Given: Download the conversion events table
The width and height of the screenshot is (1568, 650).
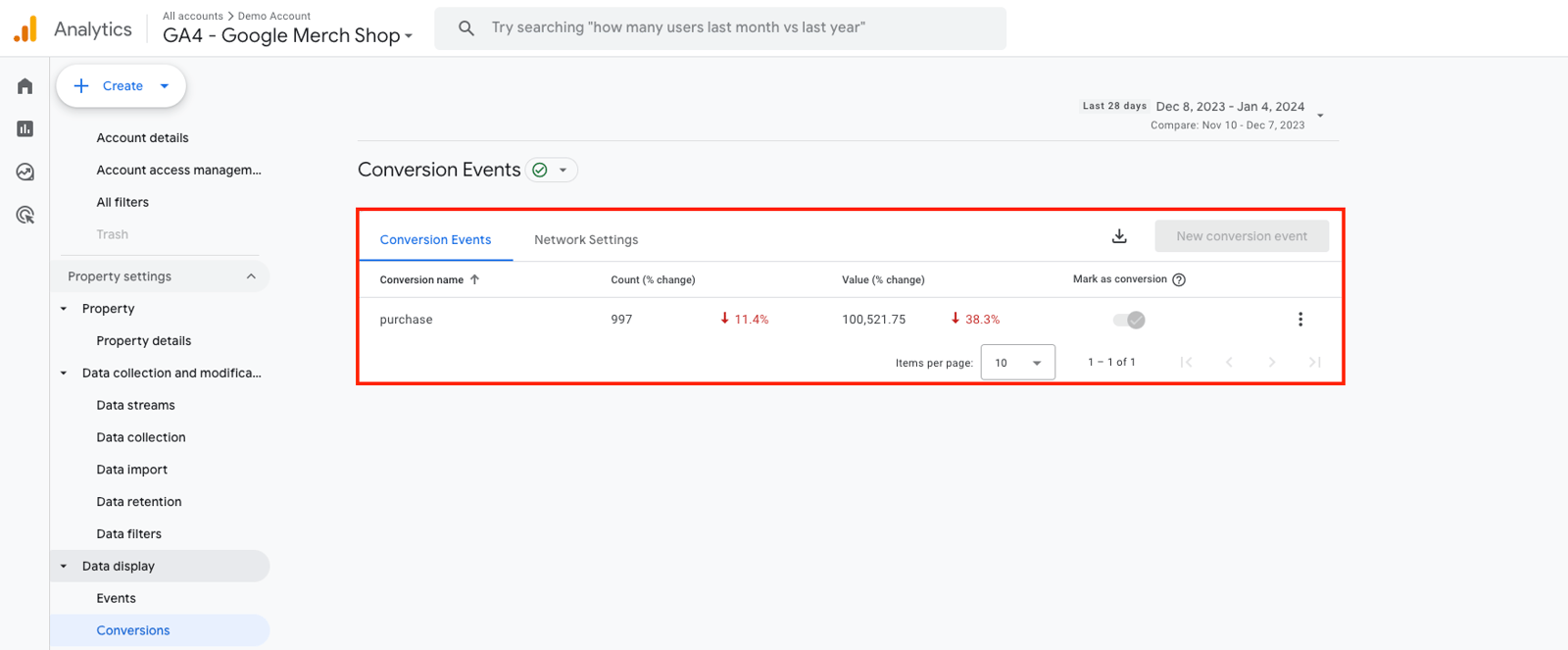Looking at the screenshot, I should pos(1119,236).
